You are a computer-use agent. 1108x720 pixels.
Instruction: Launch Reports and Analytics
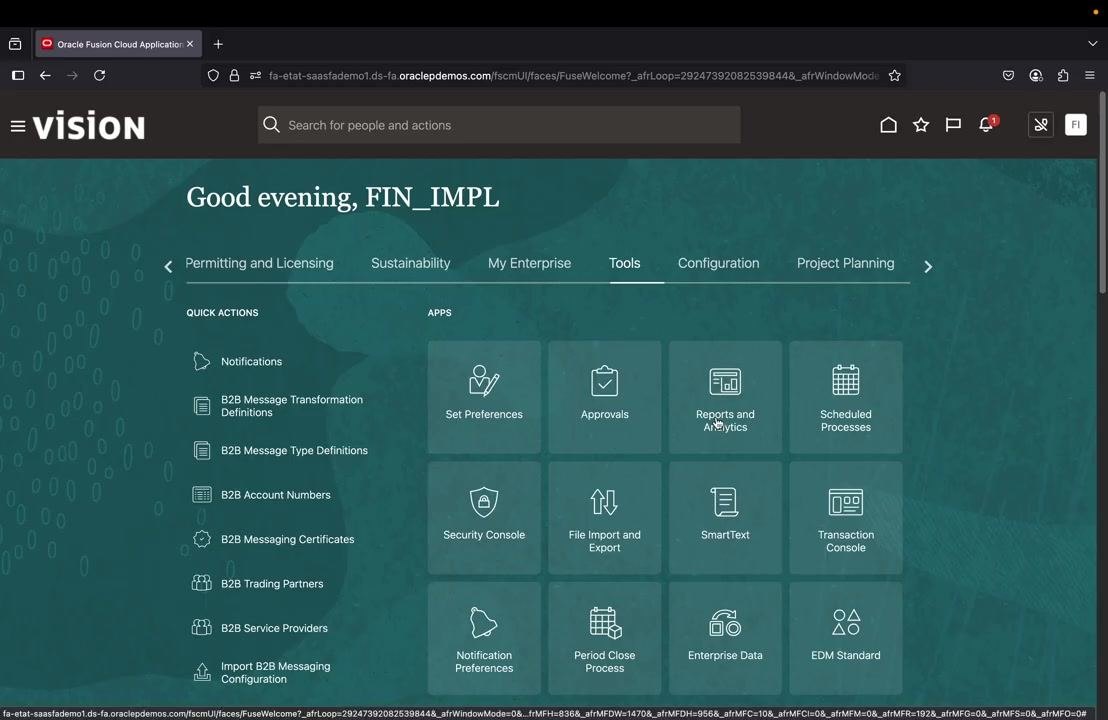(725, 397)
